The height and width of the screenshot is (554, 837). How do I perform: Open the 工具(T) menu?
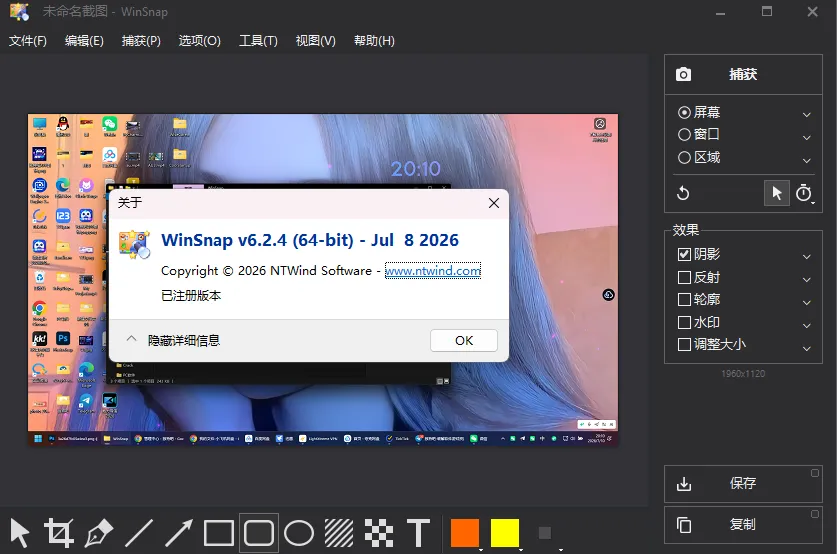tap(258, 41)
